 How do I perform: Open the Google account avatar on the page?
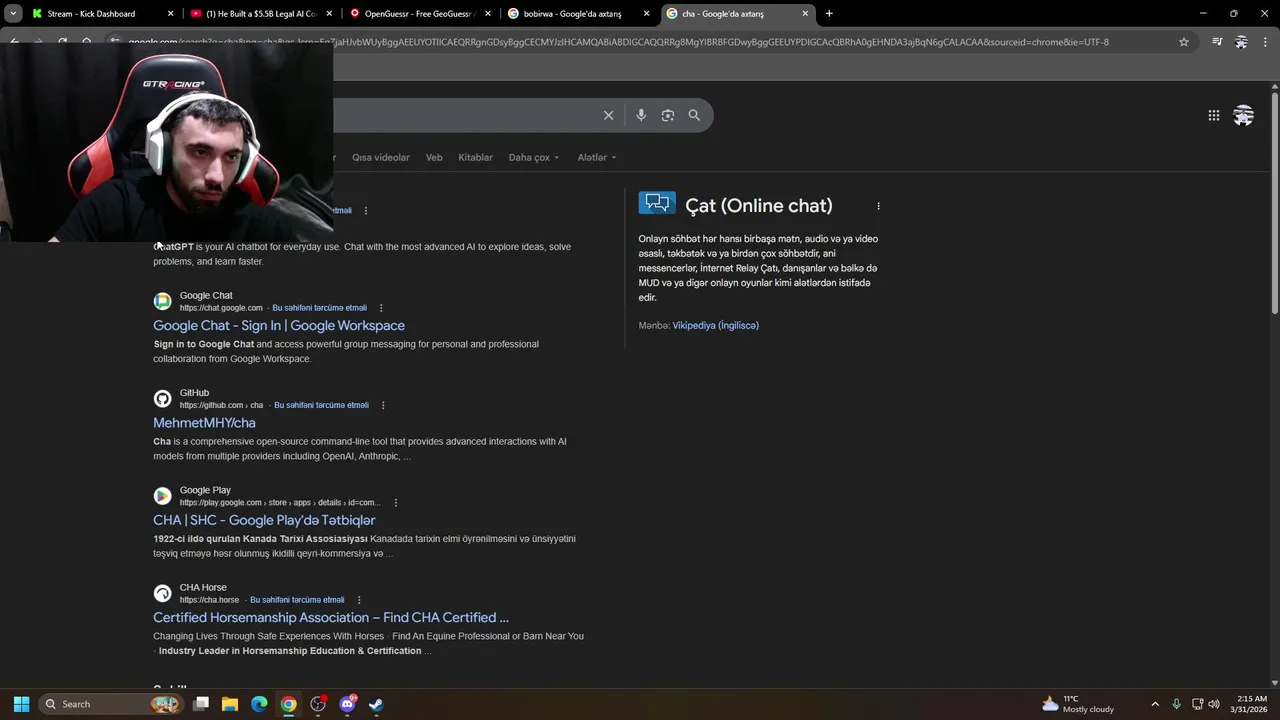(1243, 115)
